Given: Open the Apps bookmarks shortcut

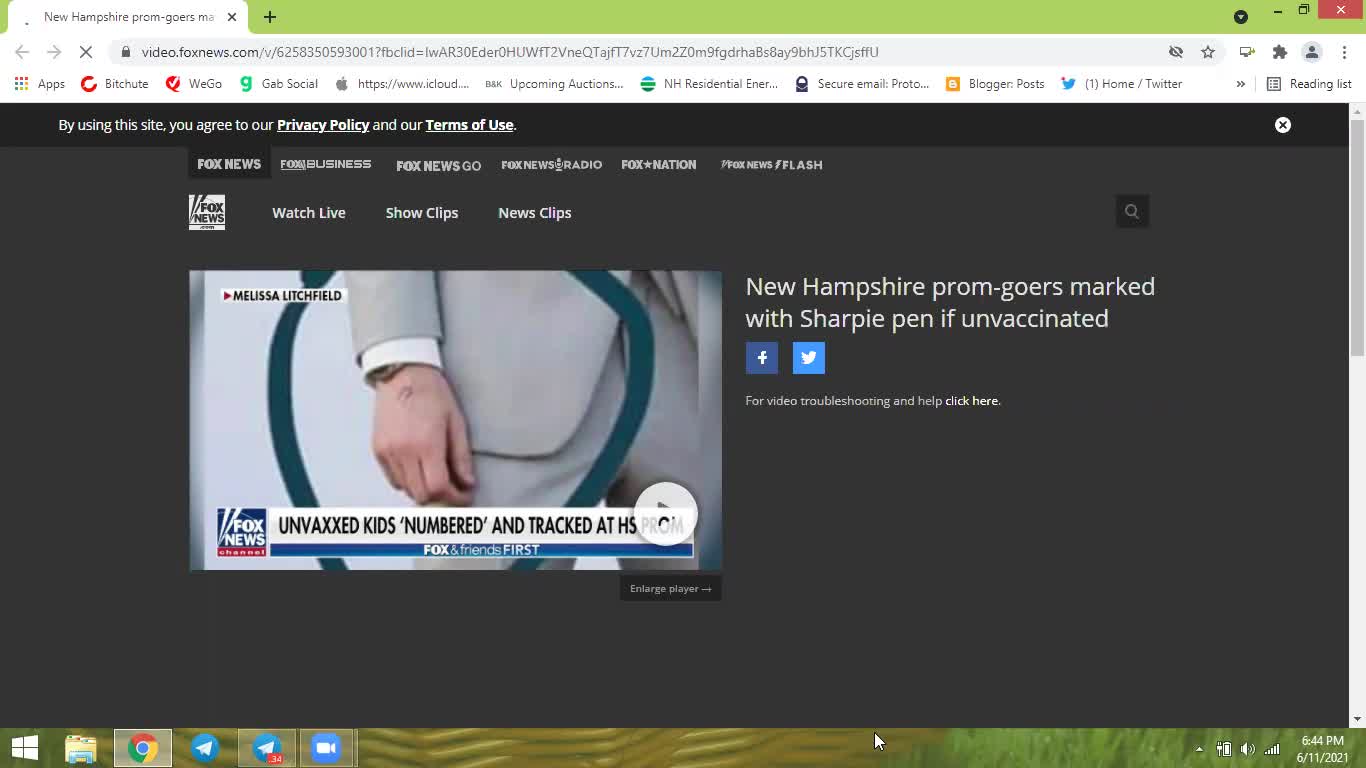Looking at the screenshot, I should (x=40, y=84).
